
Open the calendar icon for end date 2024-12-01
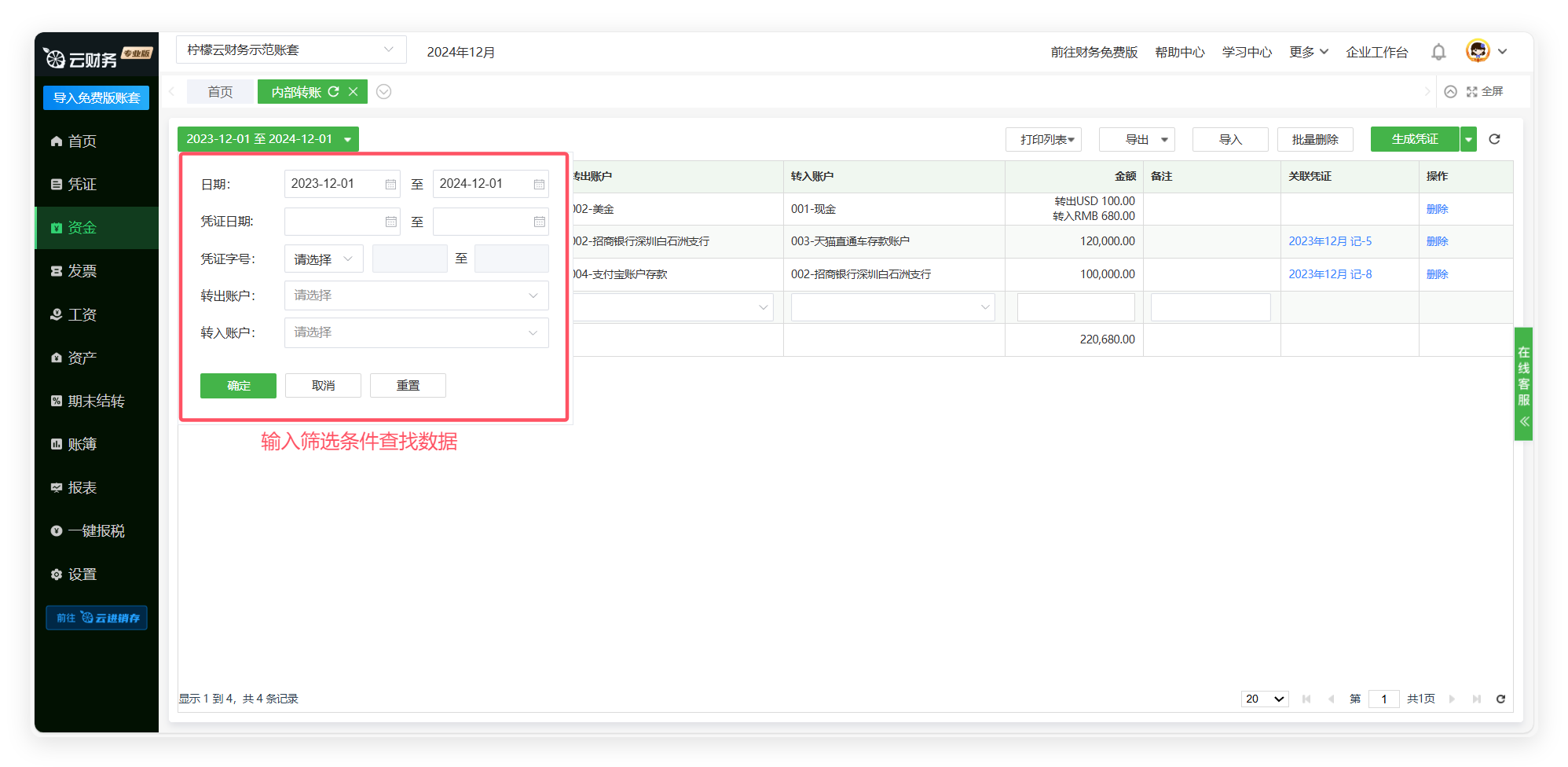539,184
